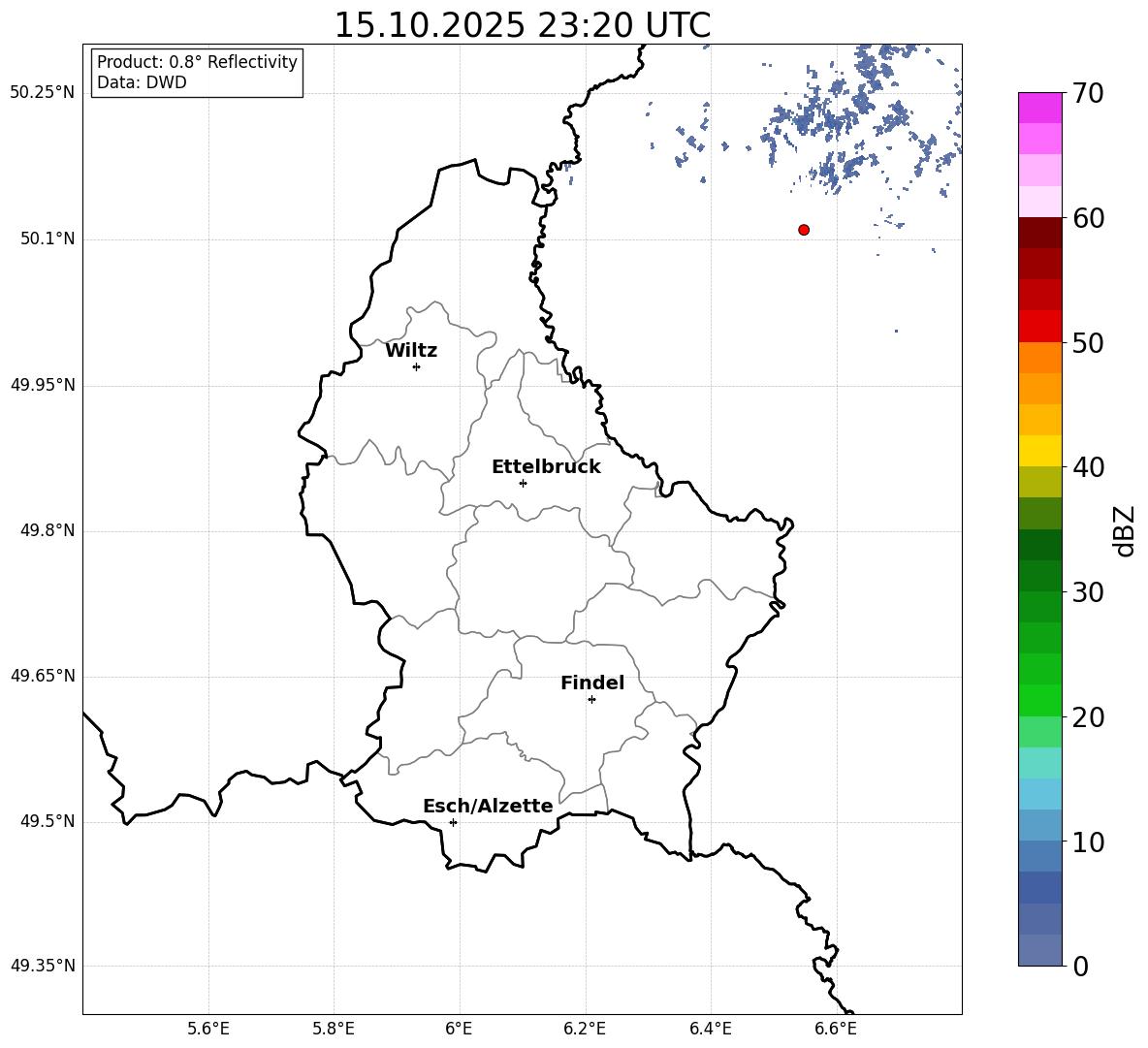Click the 49.95°N latitude label
This screenshot has height=1048, width=1148.
coord(43,385)
